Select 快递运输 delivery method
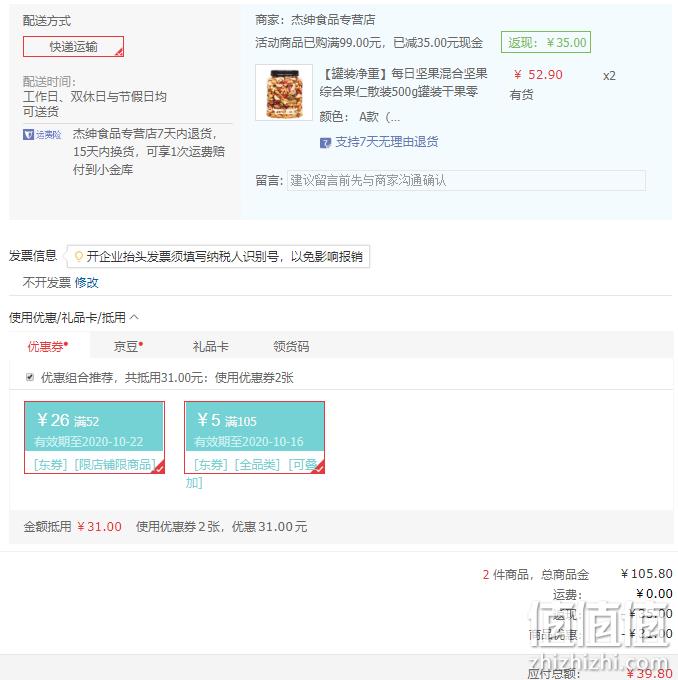This screenshot has width=678, height=680. pos(73,46)
